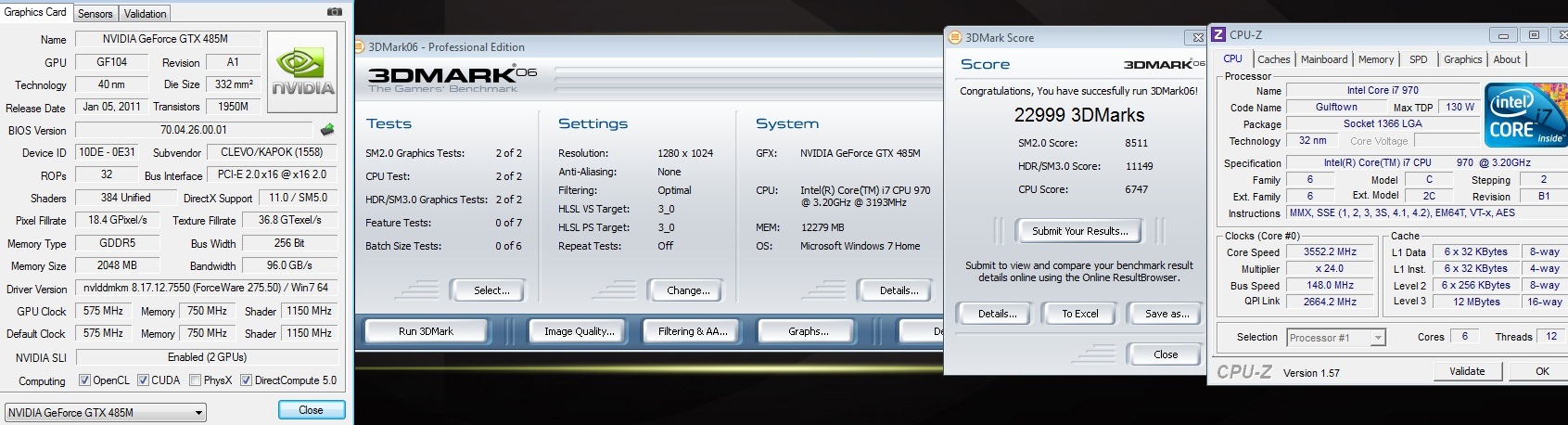This screenshot has width=1568, height=425.
Task: Click Select... under Tests in 3DMark06
Action: pos(491,290)
